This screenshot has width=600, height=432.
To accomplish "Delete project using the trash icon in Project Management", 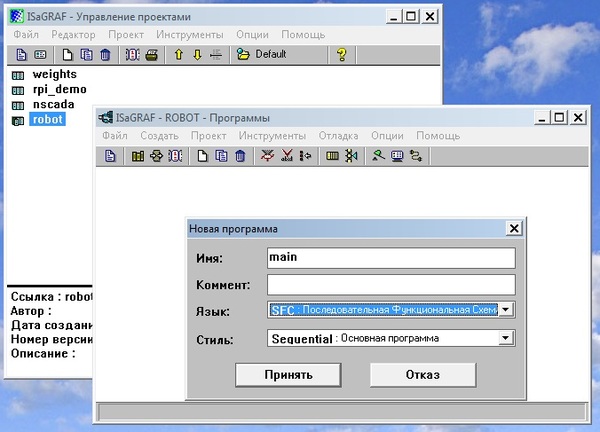I will 105,55.
